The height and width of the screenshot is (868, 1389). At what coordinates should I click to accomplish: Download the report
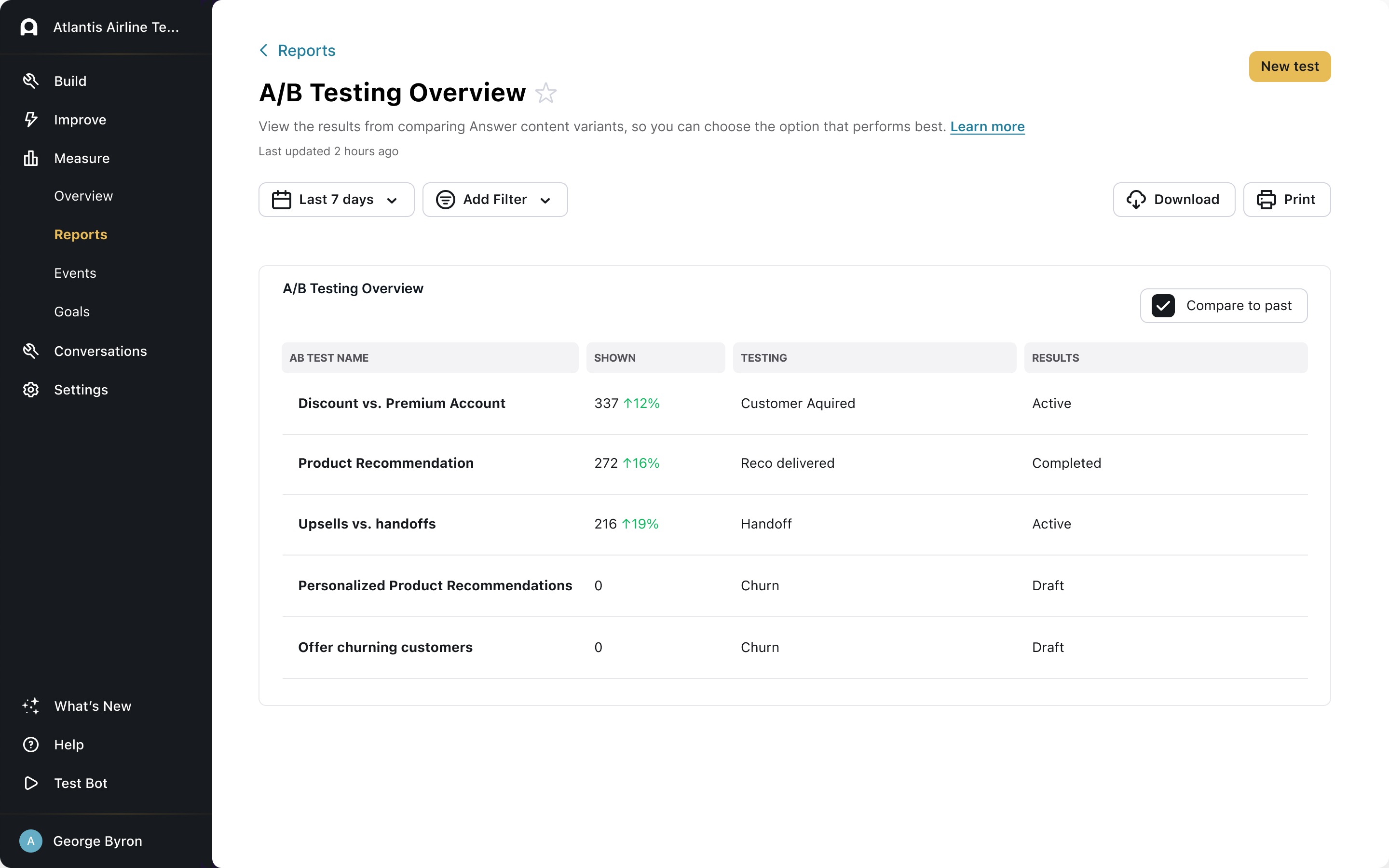(x=1174, y=200)
